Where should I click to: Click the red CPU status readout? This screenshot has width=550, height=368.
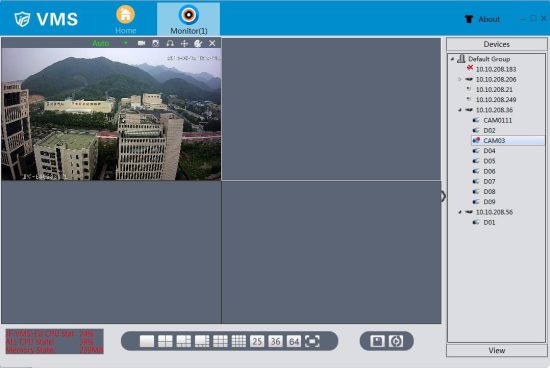tap(54, 341)
